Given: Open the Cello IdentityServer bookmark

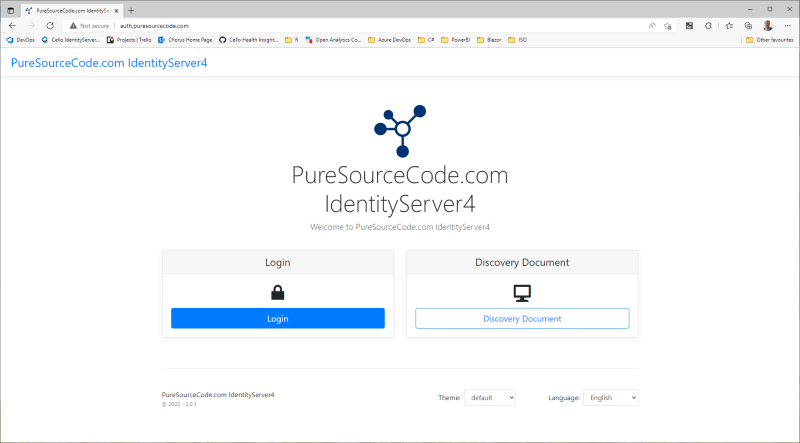Looking at the screenshot, I should (71, 40).
